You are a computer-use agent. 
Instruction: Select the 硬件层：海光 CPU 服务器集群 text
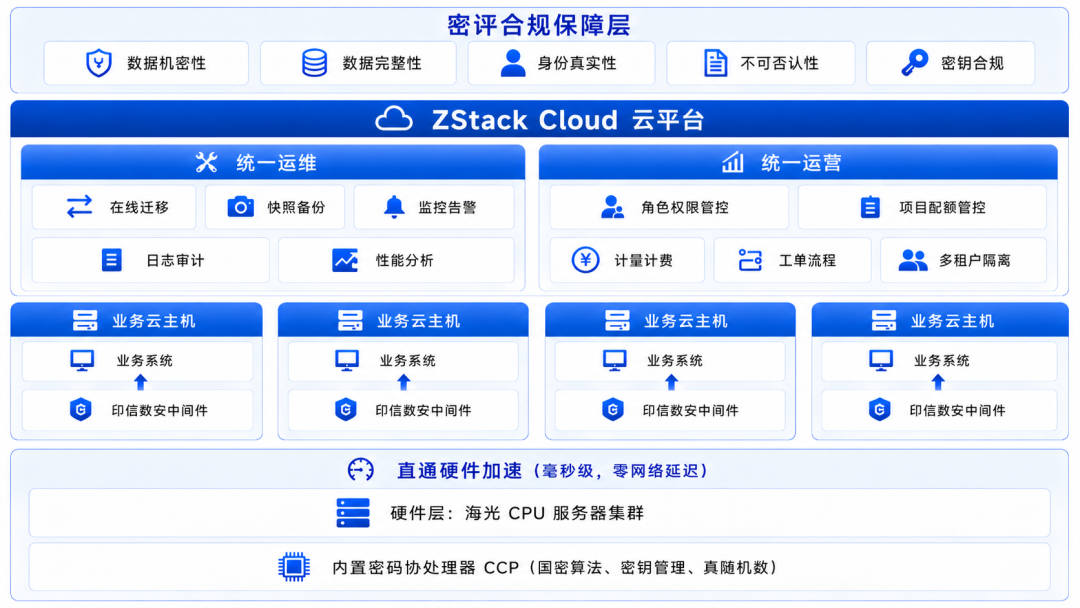[517, 513]
